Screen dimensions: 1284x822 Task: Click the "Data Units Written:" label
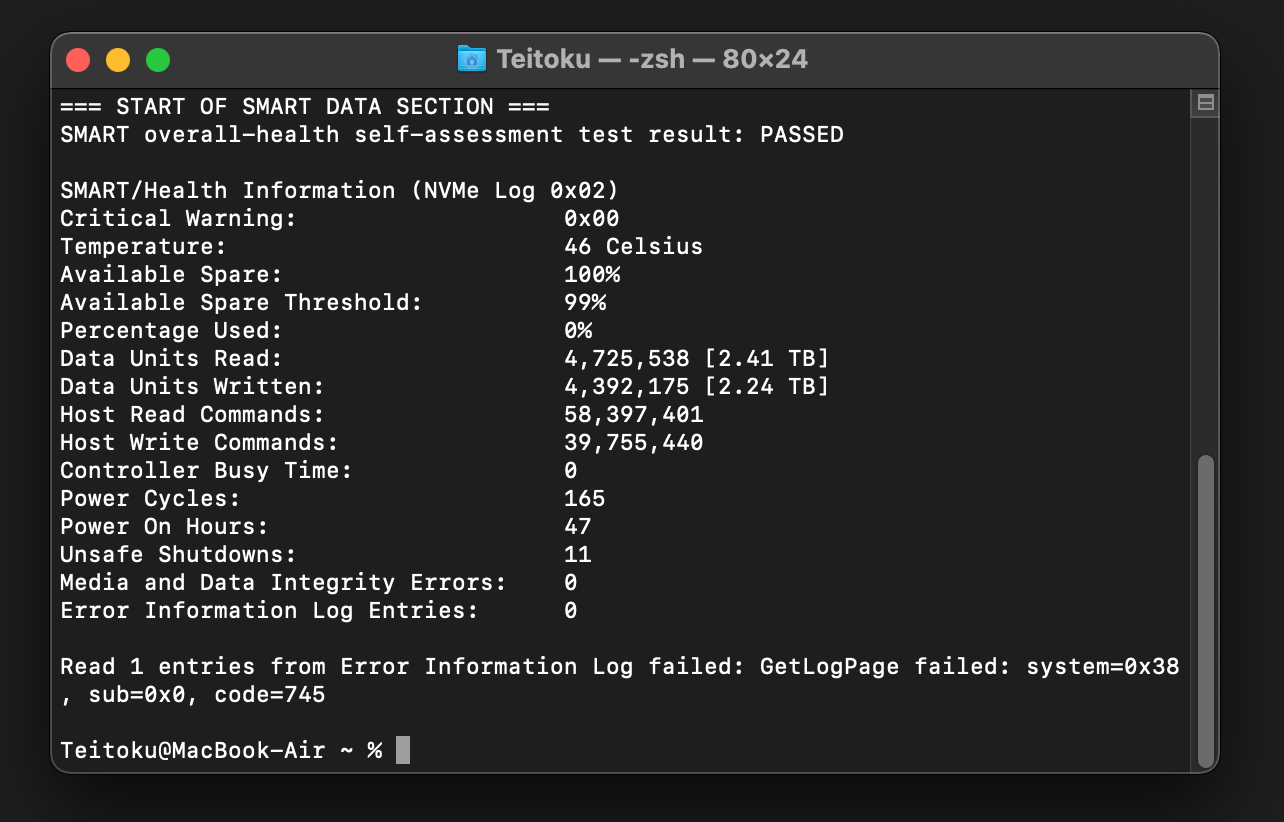tap(192, 386)
